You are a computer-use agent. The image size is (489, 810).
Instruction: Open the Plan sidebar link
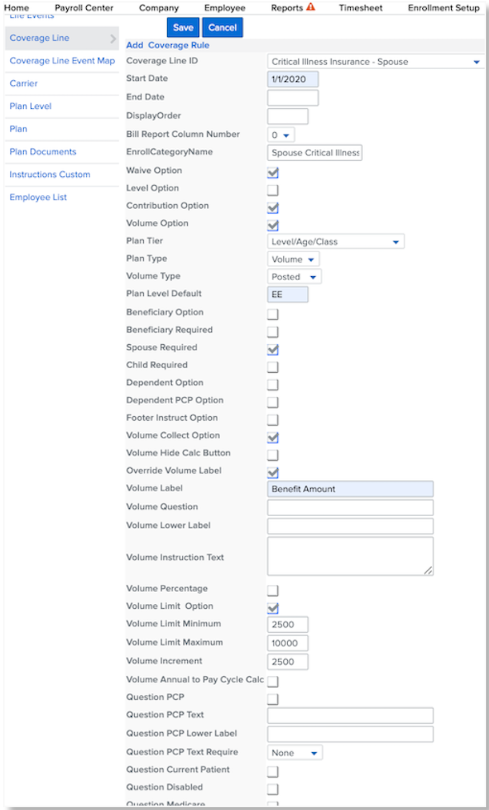point(18,129)
